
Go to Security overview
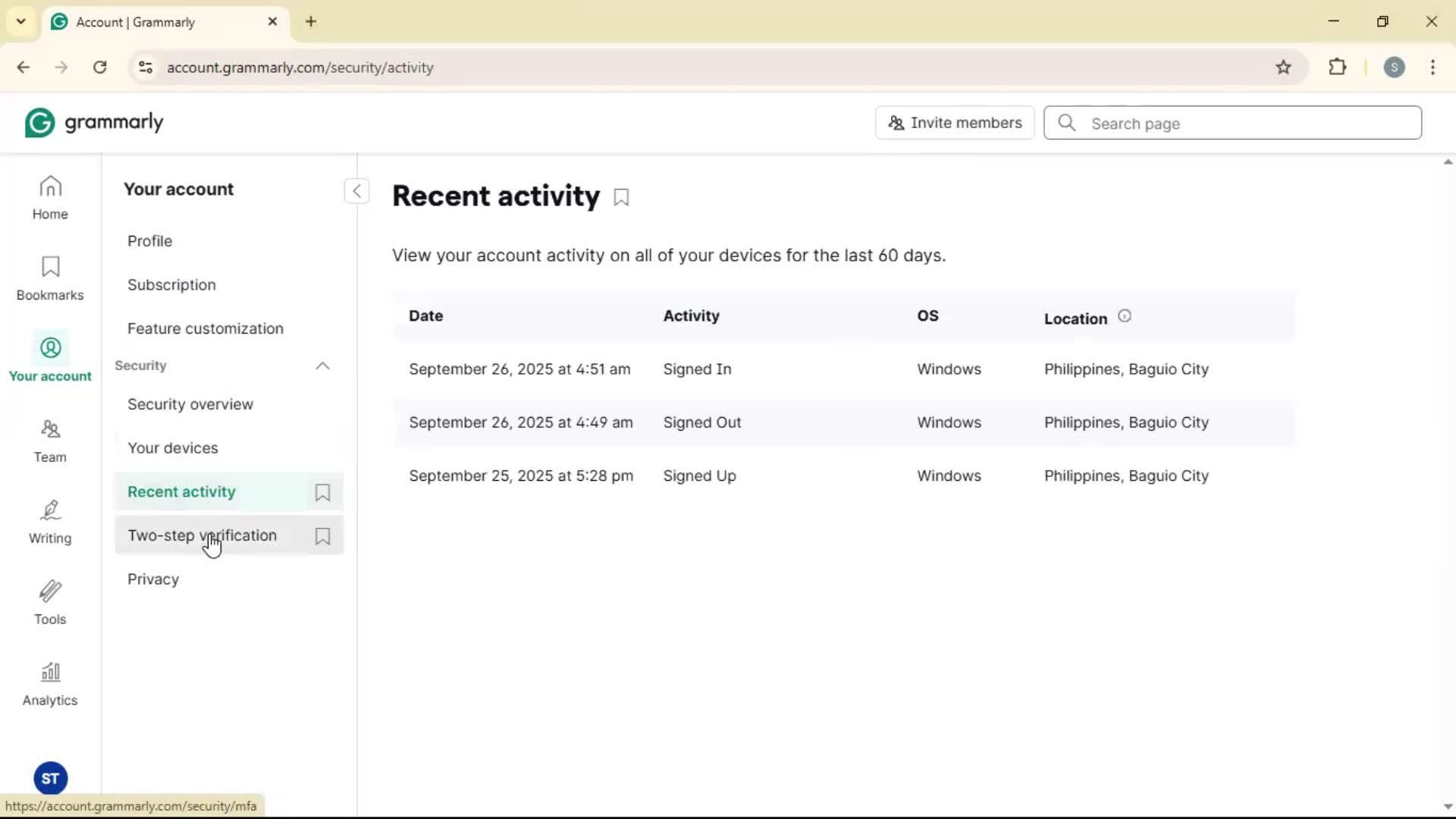tap(190, 404)
